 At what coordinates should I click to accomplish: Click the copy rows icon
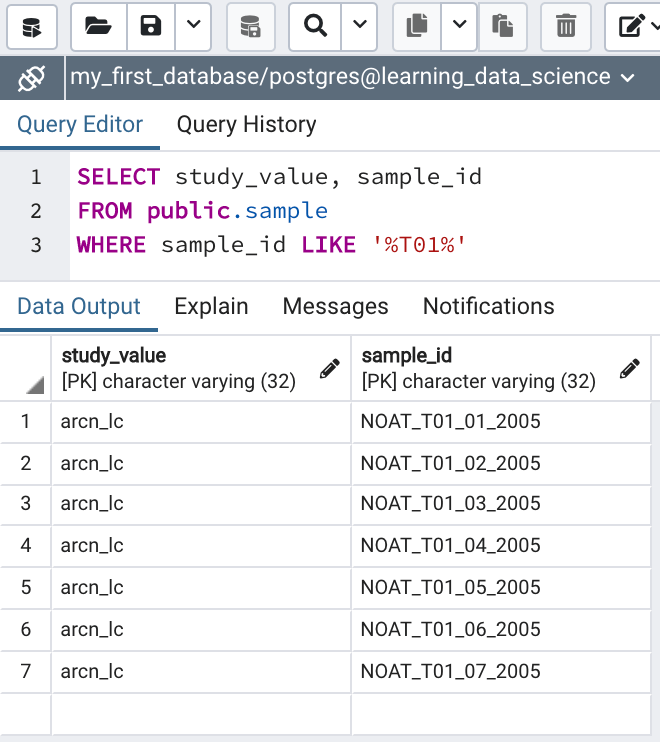pos(417,26)
